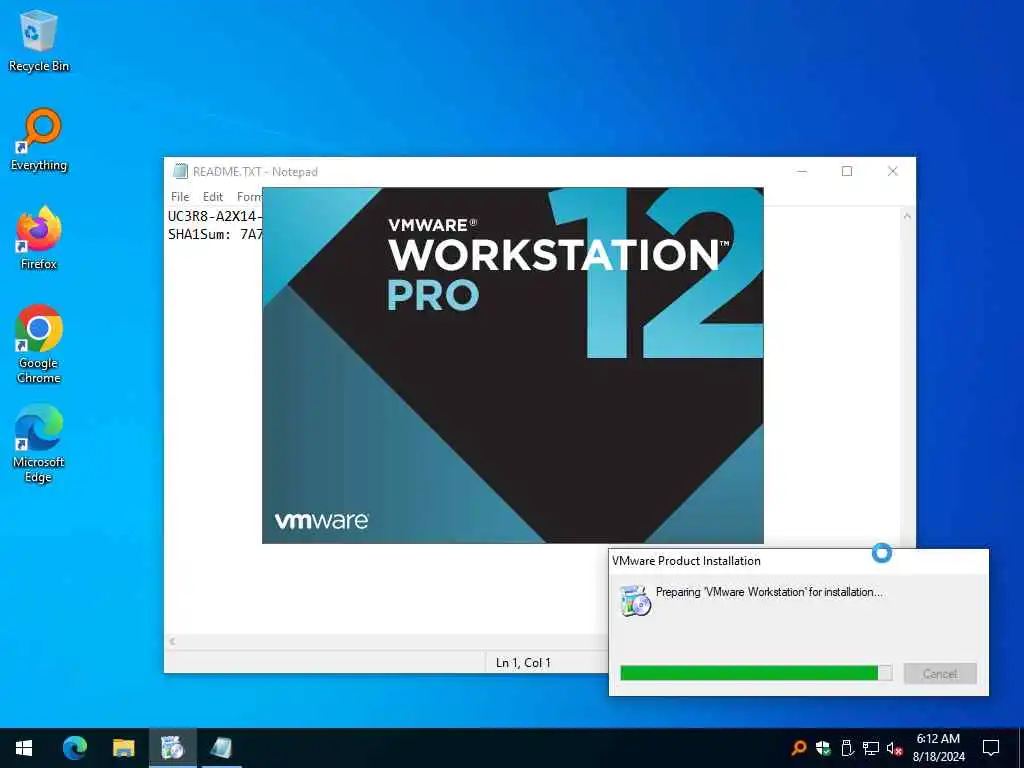The height and width of the screenshot is (768, 1024).
Task: Select the Notepad taskbar icon
Action: pos(221,748)
